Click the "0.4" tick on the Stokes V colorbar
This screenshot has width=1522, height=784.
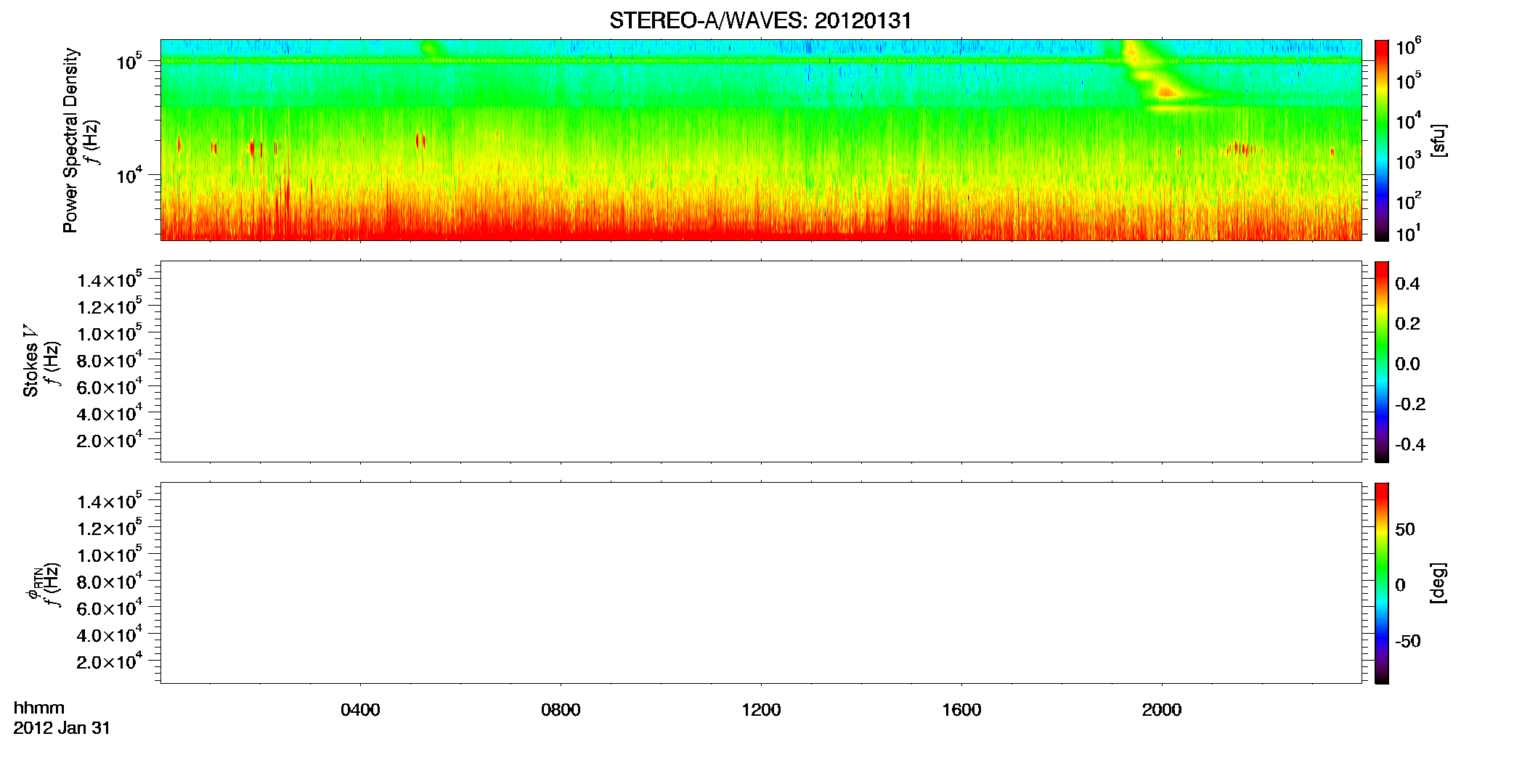(1407, 284)
